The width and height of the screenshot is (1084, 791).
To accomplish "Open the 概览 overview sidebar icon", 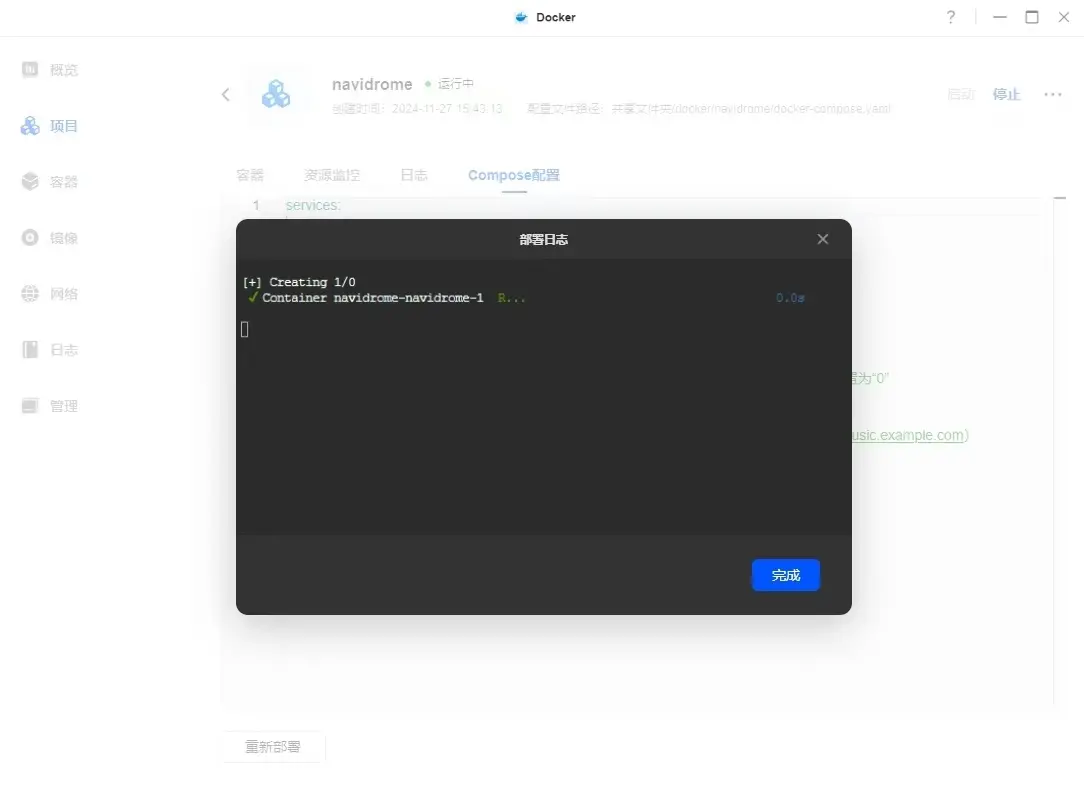I will coord(30,69).
